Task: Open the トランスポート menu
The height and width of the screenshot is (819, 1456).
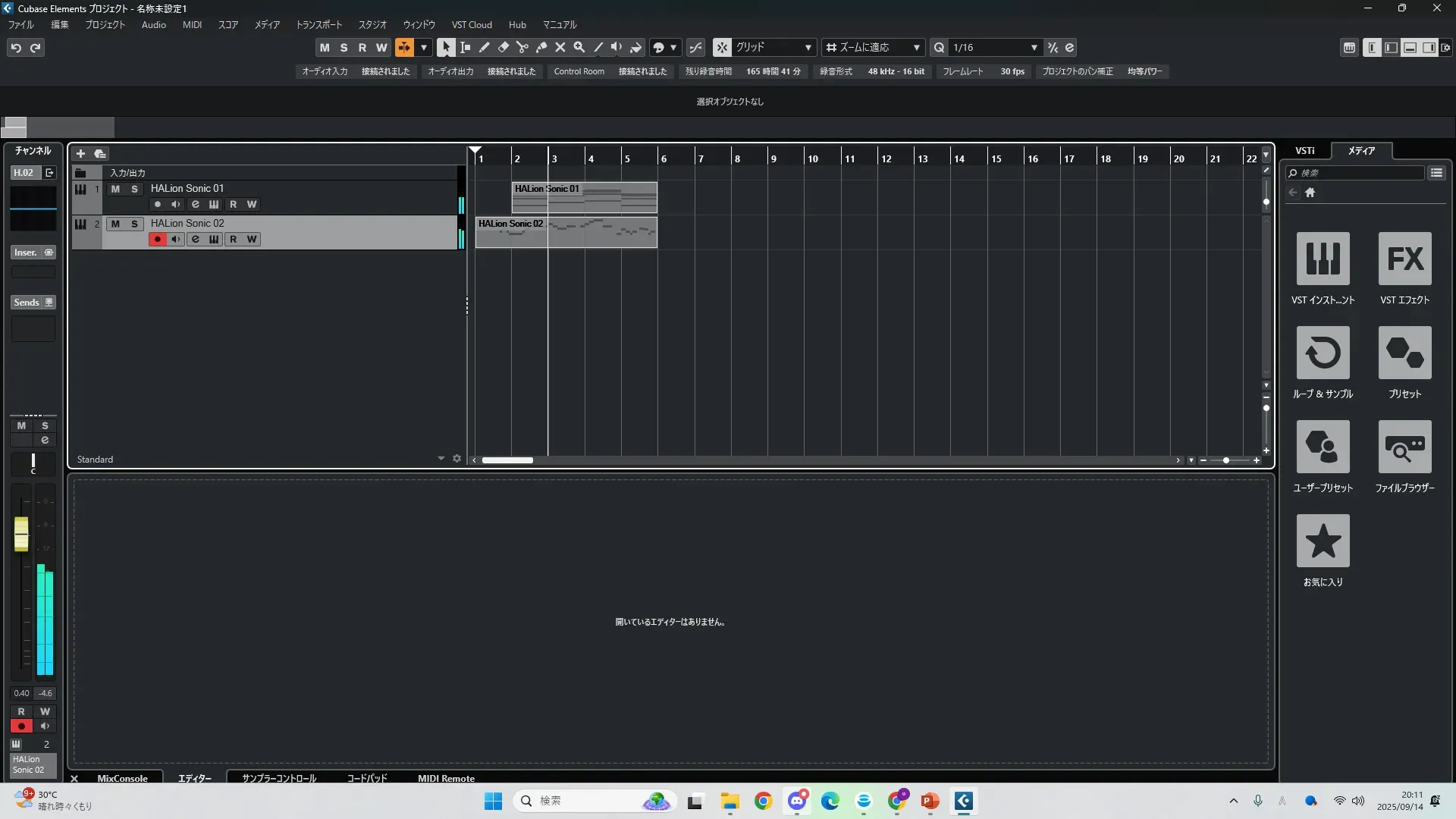Action: tap(318, 24)
